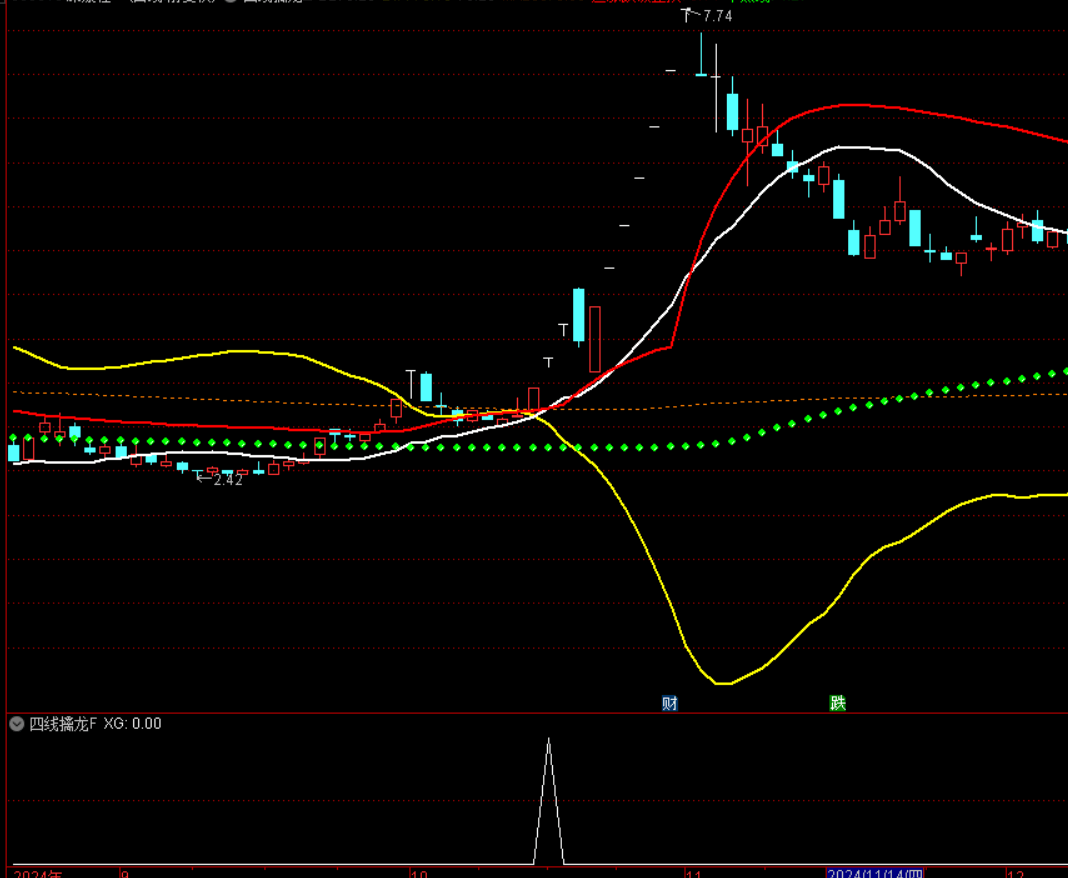This screenshot has width=1068, height=878.
Task: Click the month 12 marker on time axis
Action: tap(1014, 872)
